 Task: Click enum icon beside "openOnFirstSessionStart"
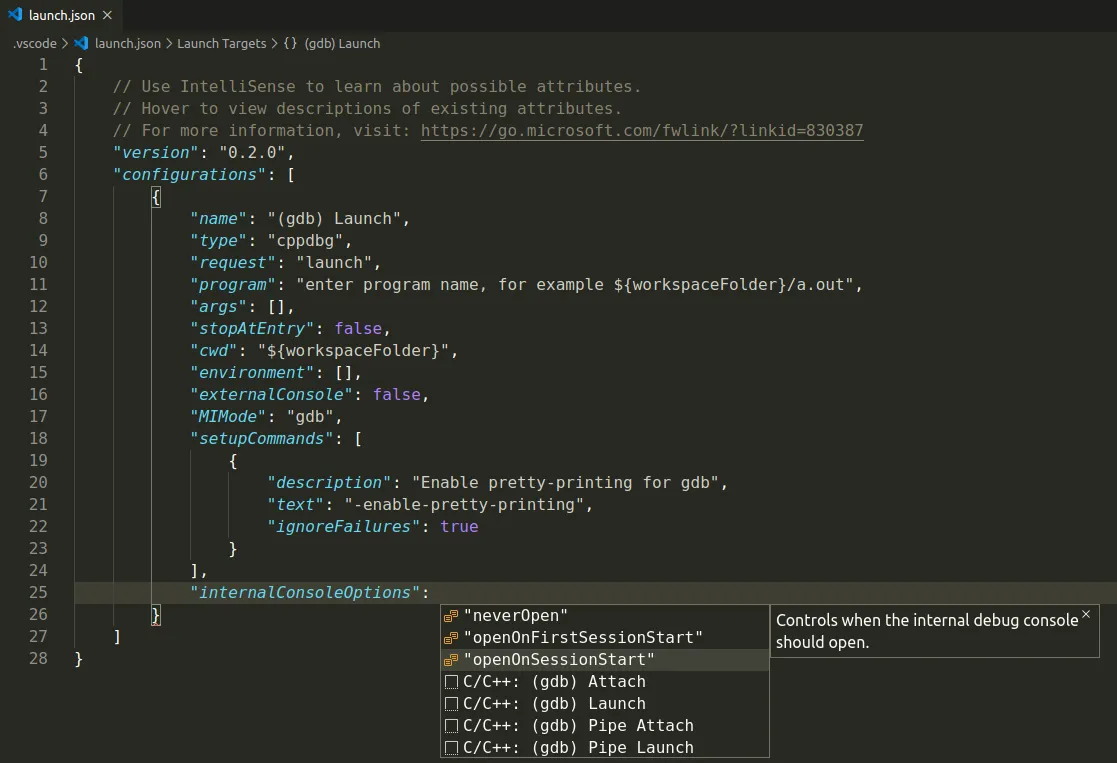pos(451,638)
